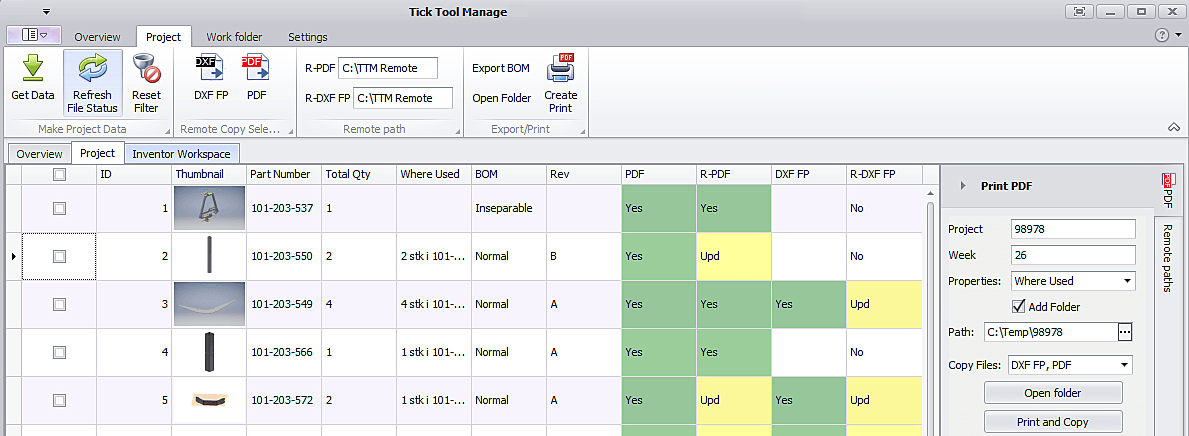Click the DXF FP remote copy icon
The image size is (1189, 436).
210,68
